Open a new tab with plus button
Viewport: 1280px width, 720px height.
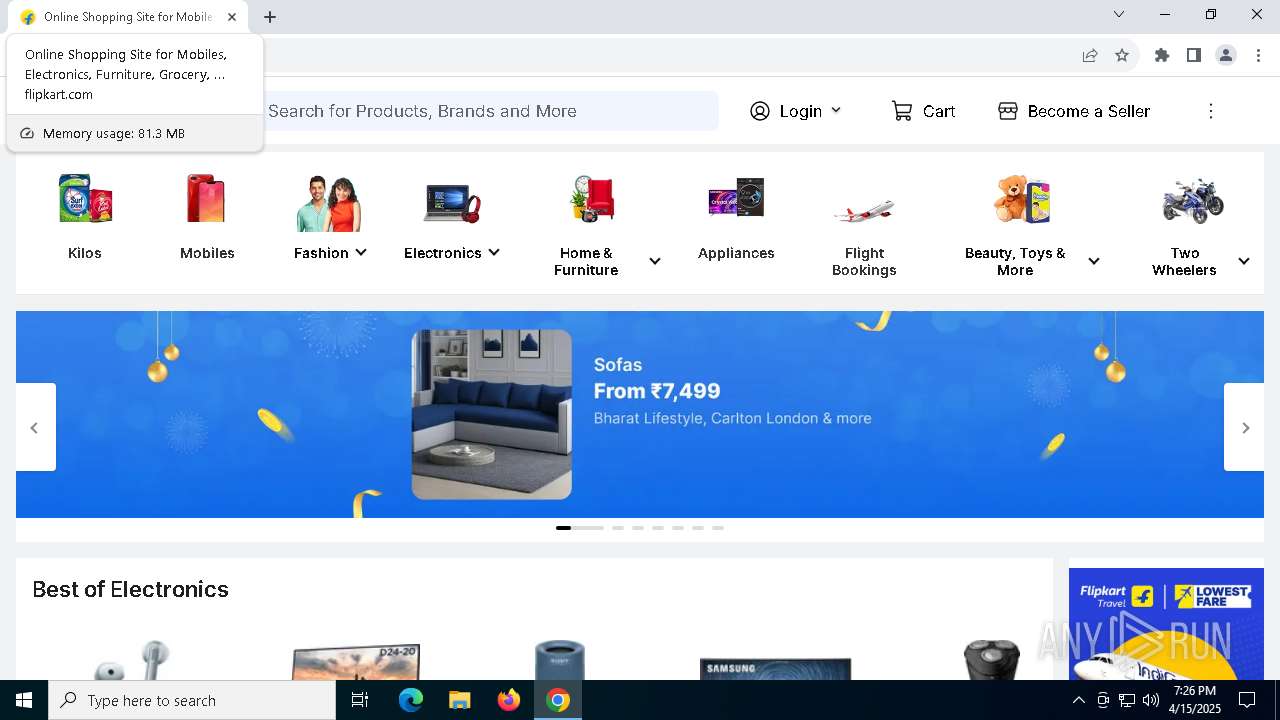pyautogui.click(x=270, y=17)
